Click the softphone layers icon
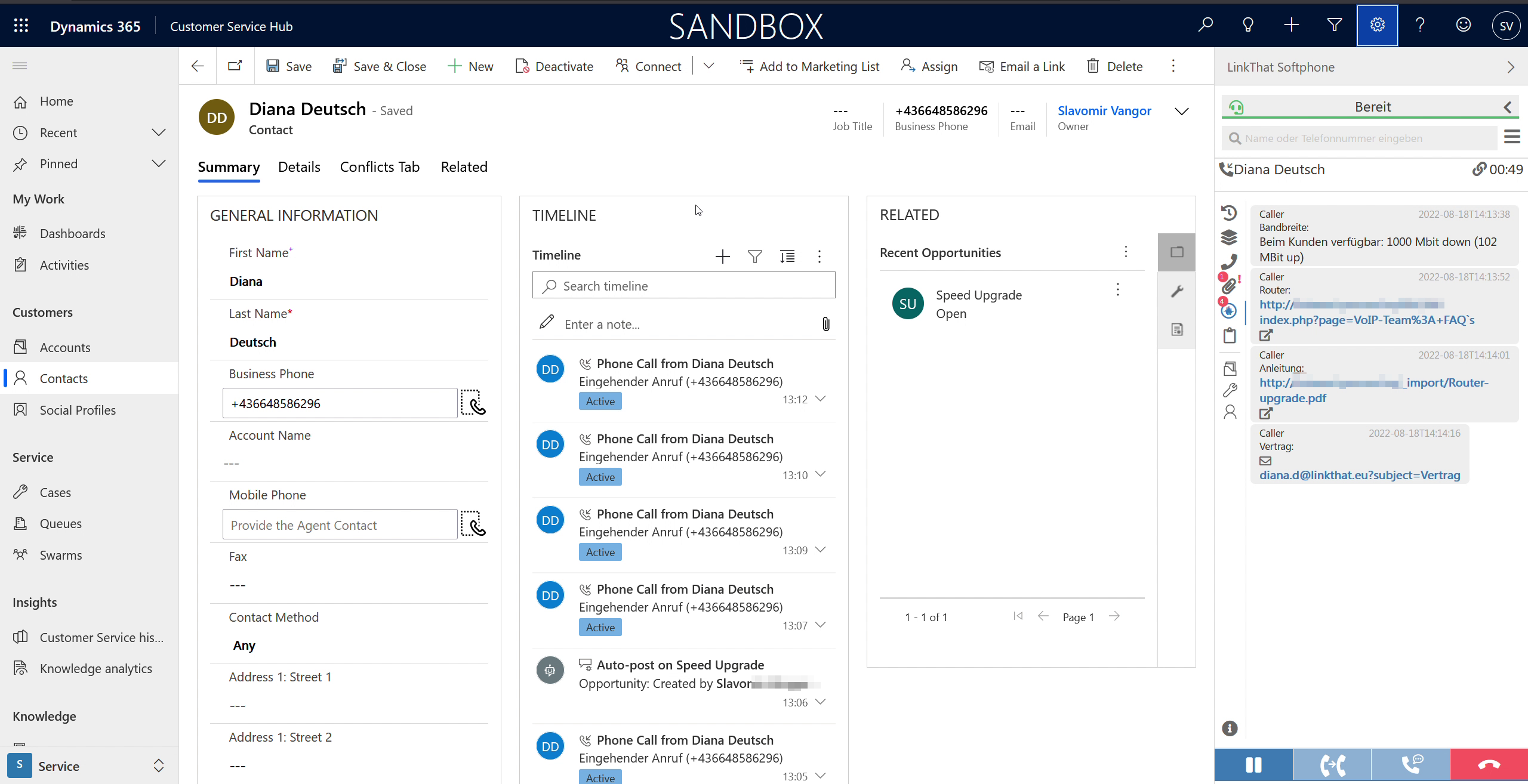1528x784 pixels. click(1229, 237)
